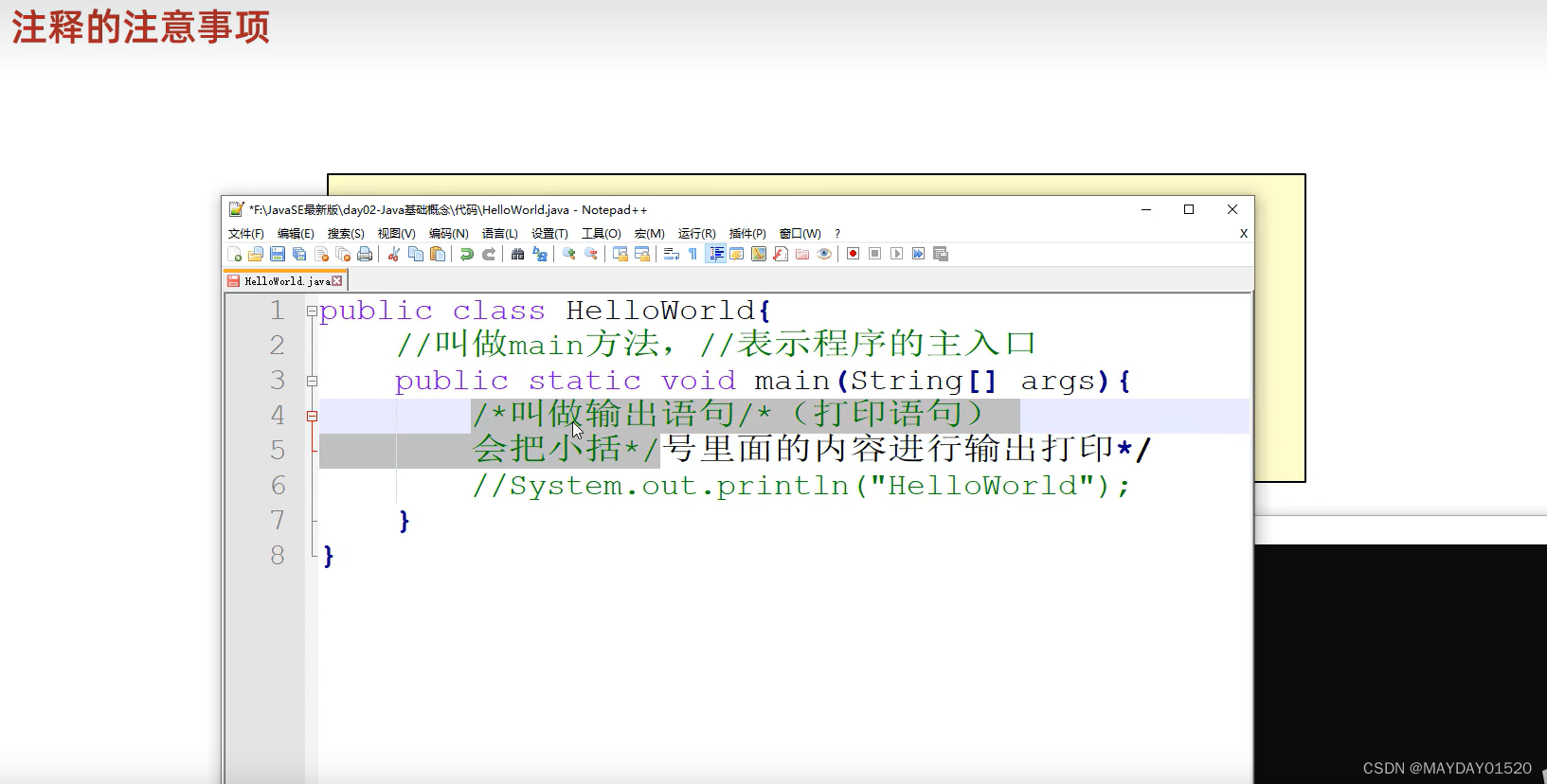1547x784 pixels.
Task: Open the ? help menu
Action: pos(837,234)
